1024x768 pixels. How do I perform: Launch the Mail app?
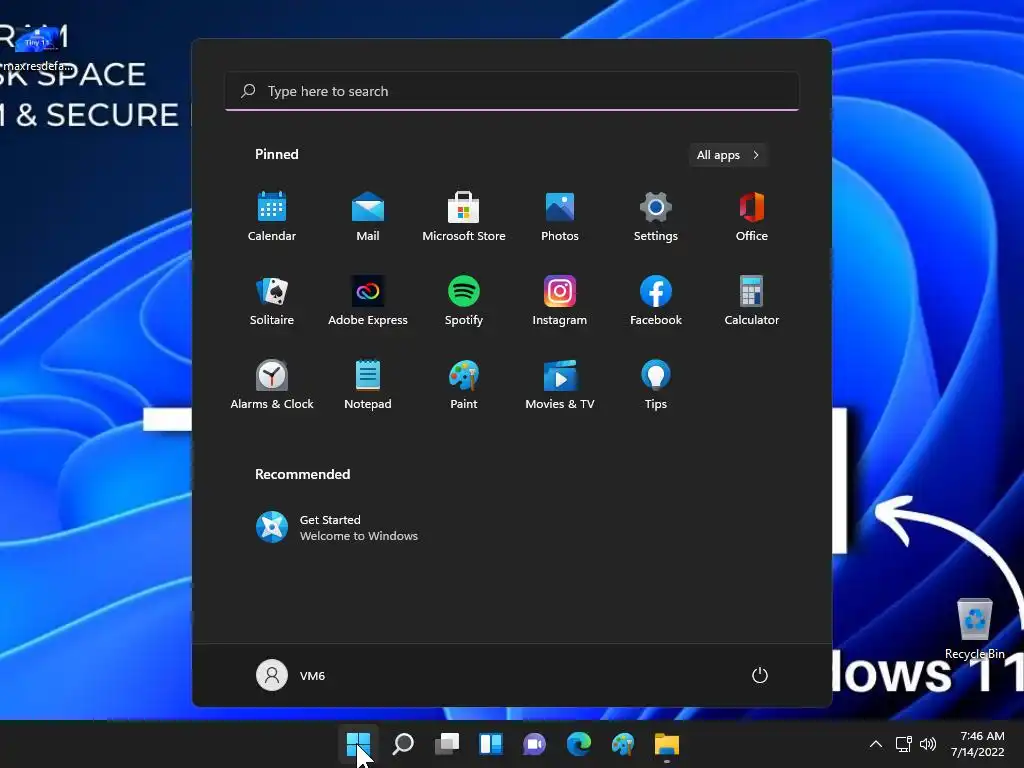coord(368,217)
